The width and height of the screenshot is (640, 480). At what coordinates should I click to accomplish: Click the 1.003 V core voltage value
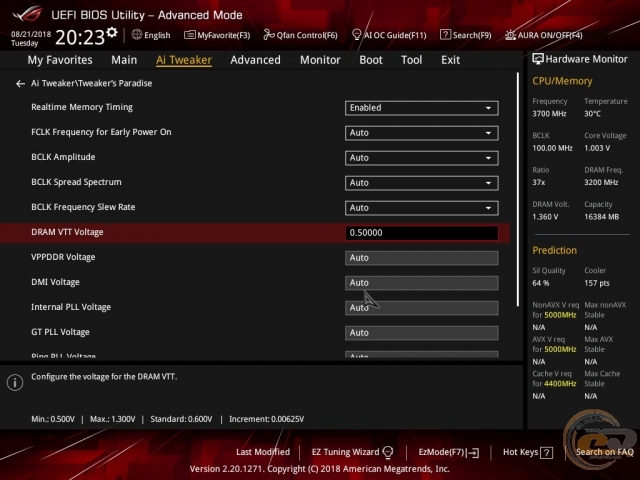pos(597,148)
